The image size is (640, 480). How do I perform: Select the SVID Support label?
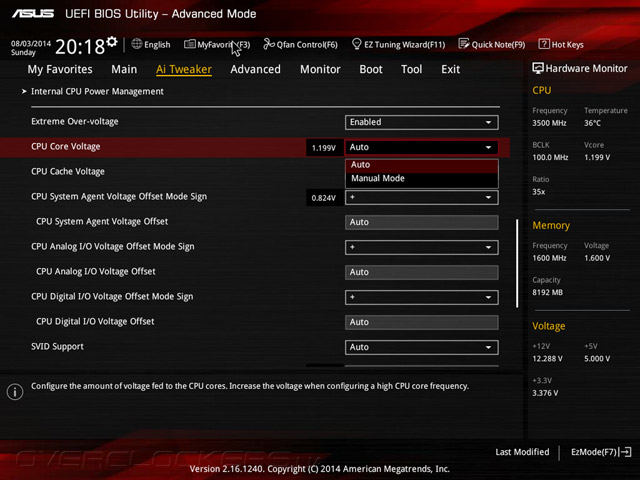pos(57,347)
